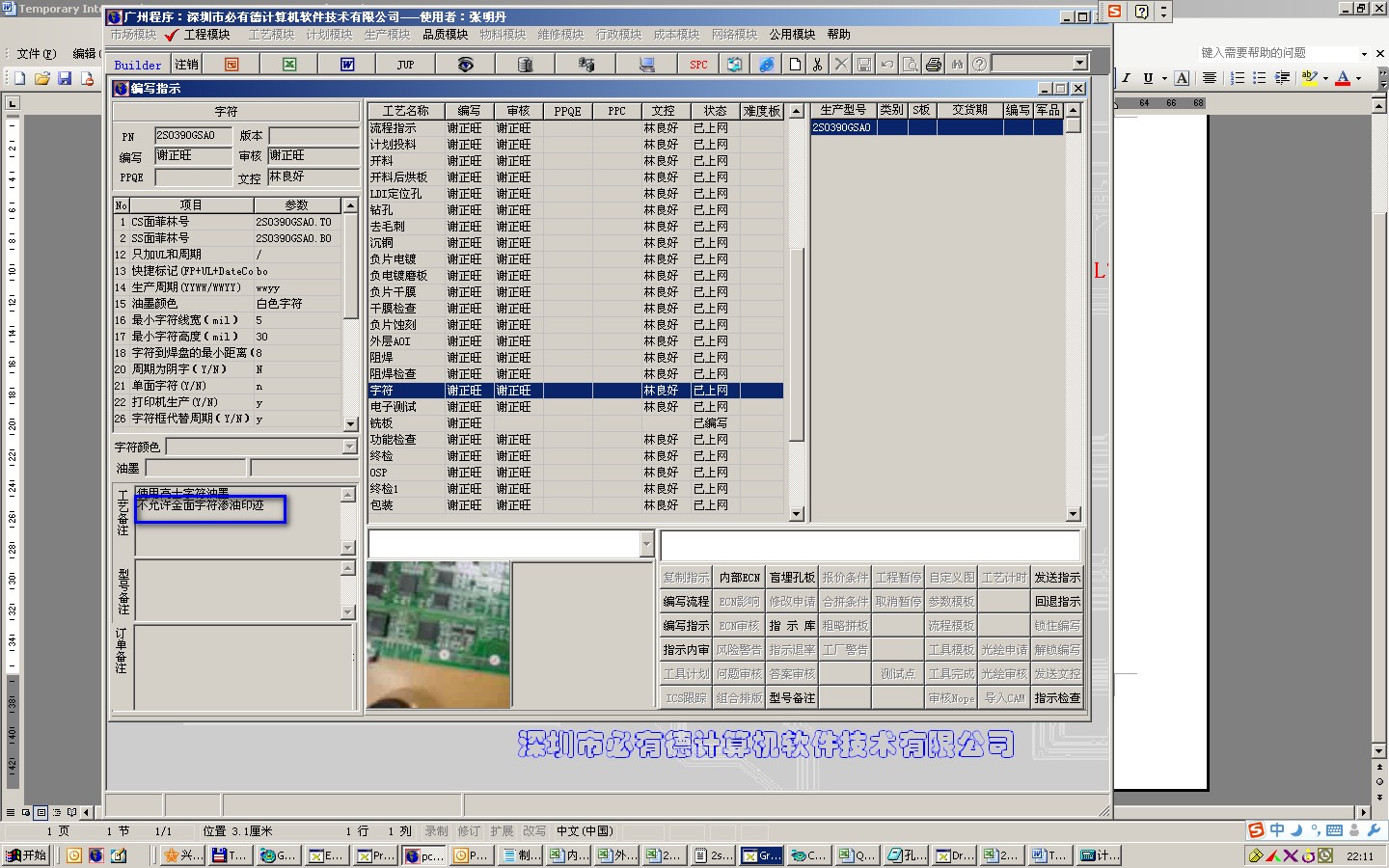Click the PCB photo thumbnail
The width and height of the screenshot is (1389, 868).
point(439,635)
